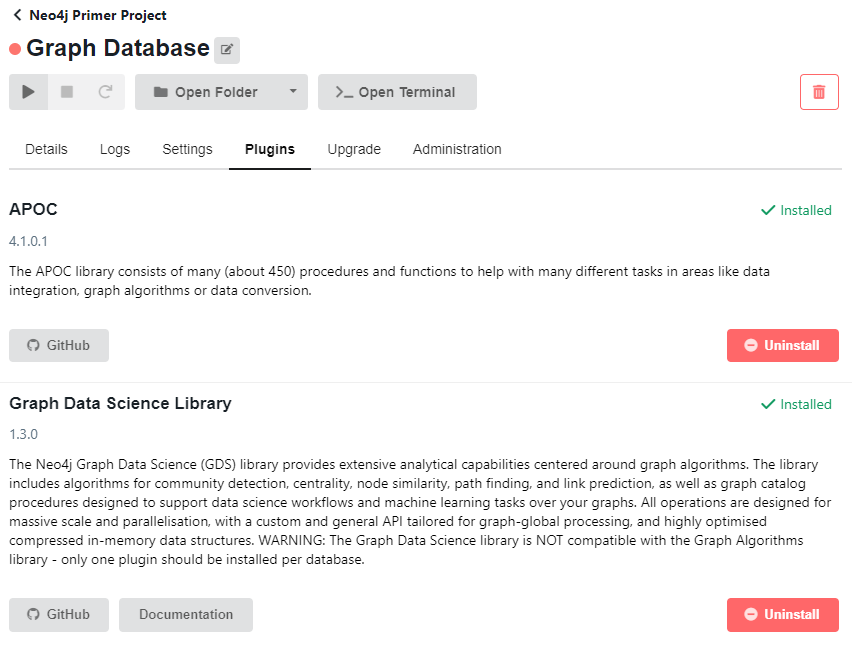Click the Plugins tab underline indicator
The height and width of the screenshot is (647, 856).
[269, 171]
